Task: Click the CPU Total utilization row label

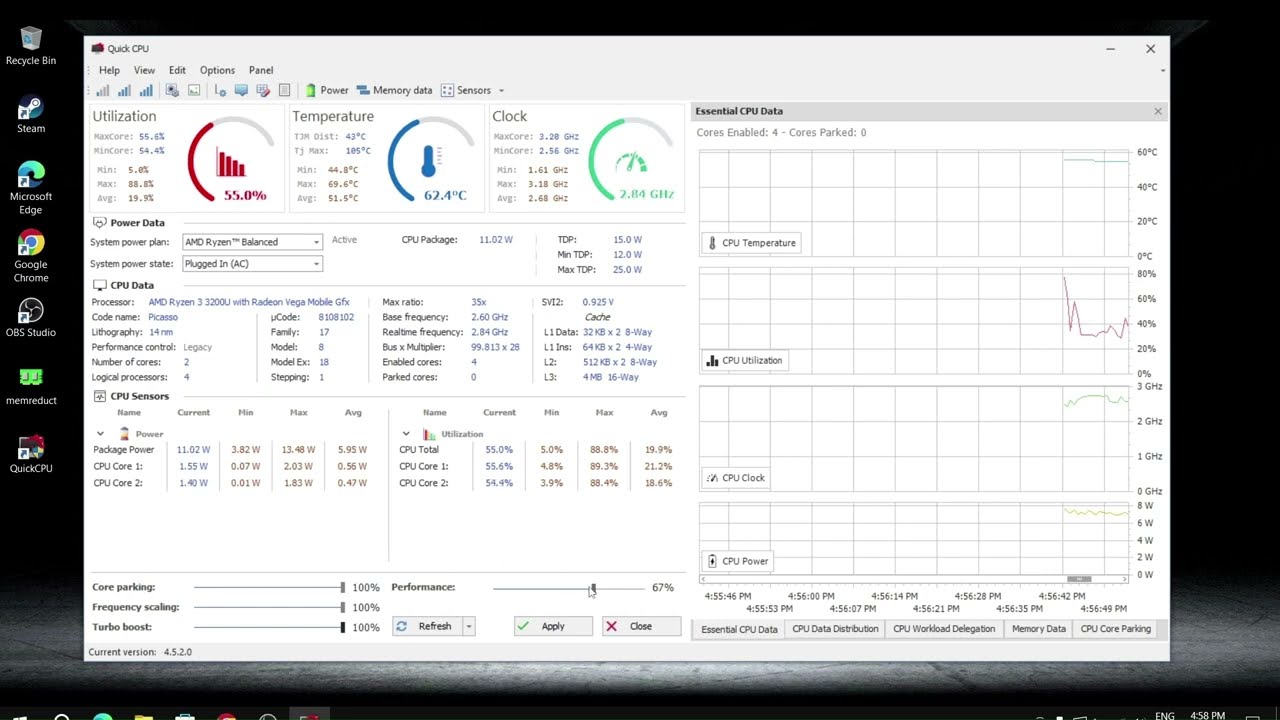Action: [x=419, y=450]
